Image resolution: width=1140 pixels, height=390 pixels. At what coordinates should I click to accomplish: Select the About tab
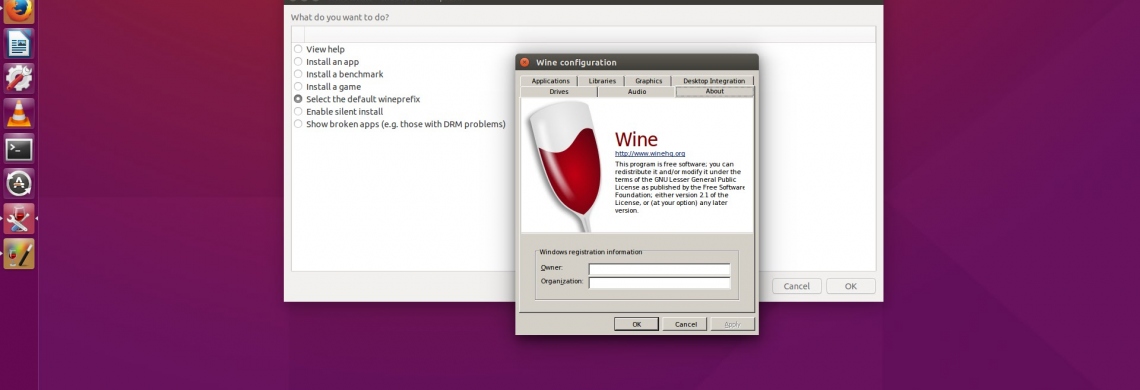[x=715, y=92]
